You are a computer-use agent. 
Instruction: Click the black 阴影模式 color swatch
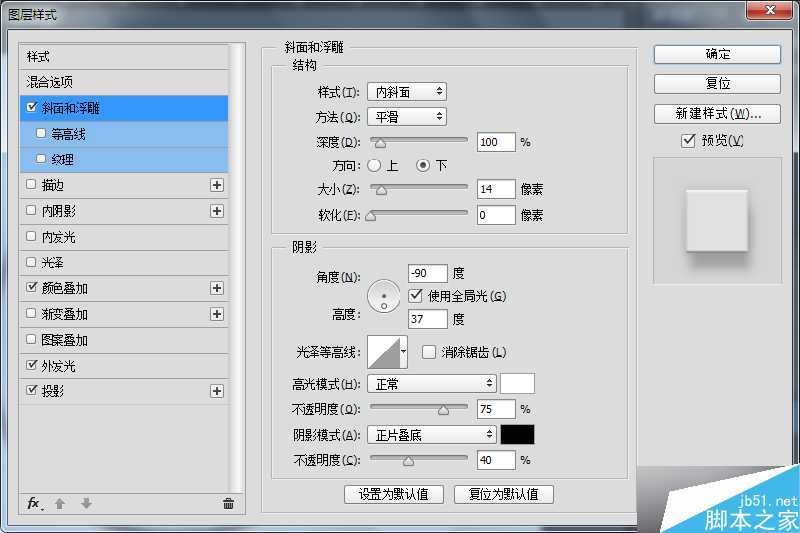[x=517, y=434]
